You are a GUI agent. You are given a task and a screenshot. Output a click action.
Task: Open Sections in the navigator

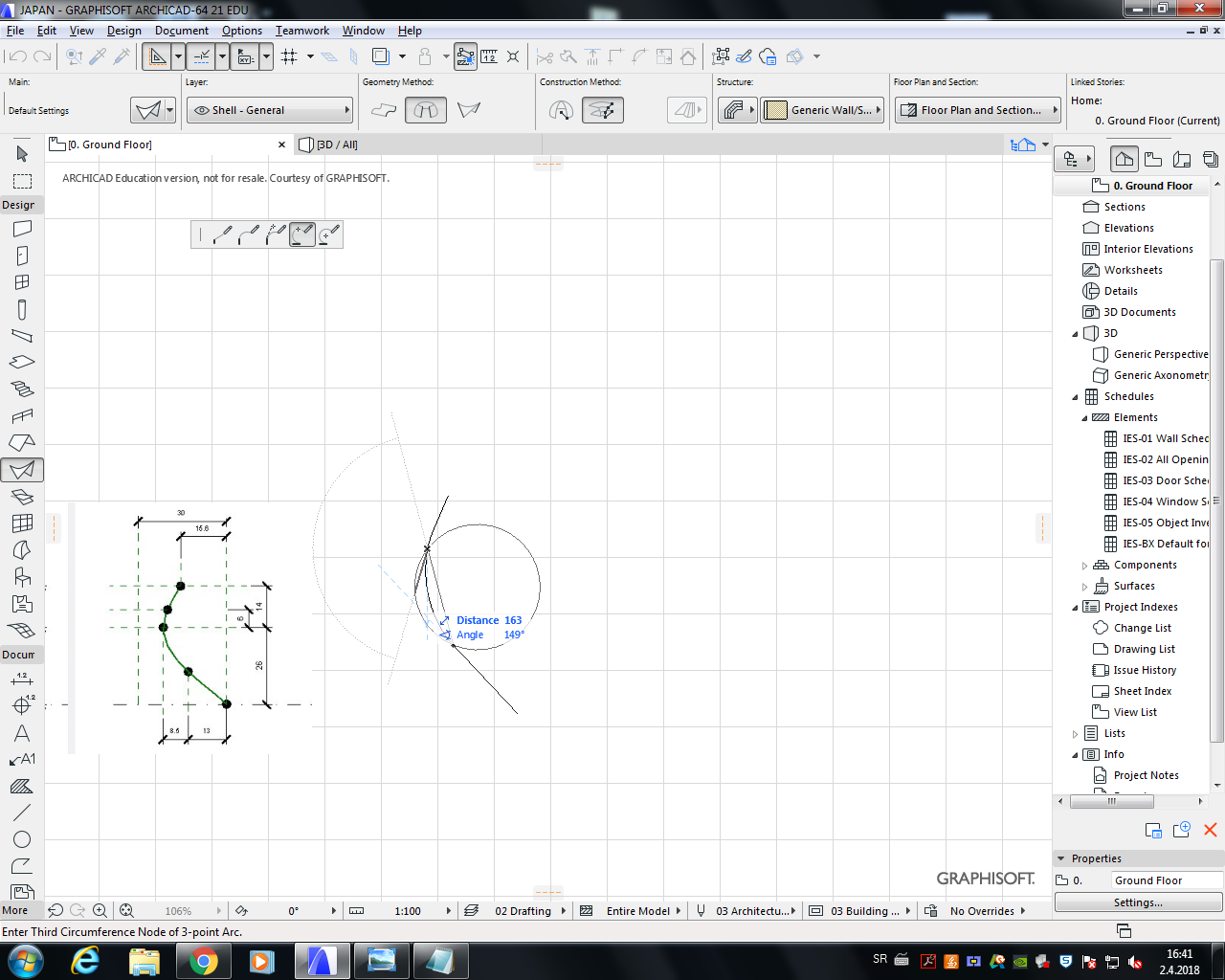pos(1125,207)
